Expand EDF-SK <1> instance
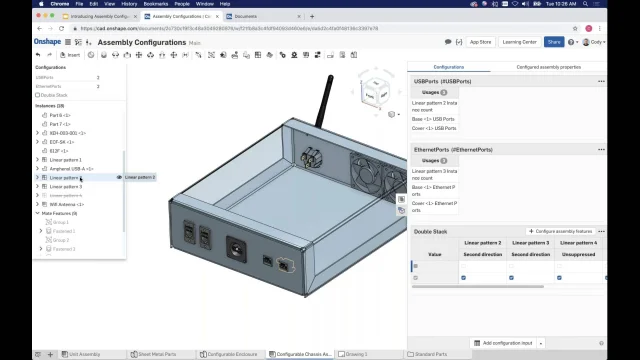The width and height of the screenshot is (640, 360). 38,142
